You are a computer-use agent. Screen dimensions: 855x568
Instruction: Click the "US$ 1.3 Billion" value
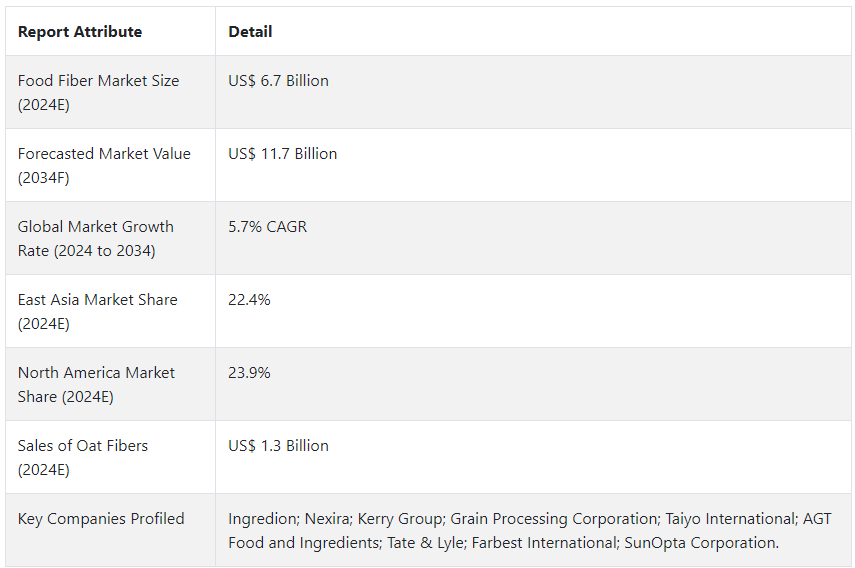[278, 446]
